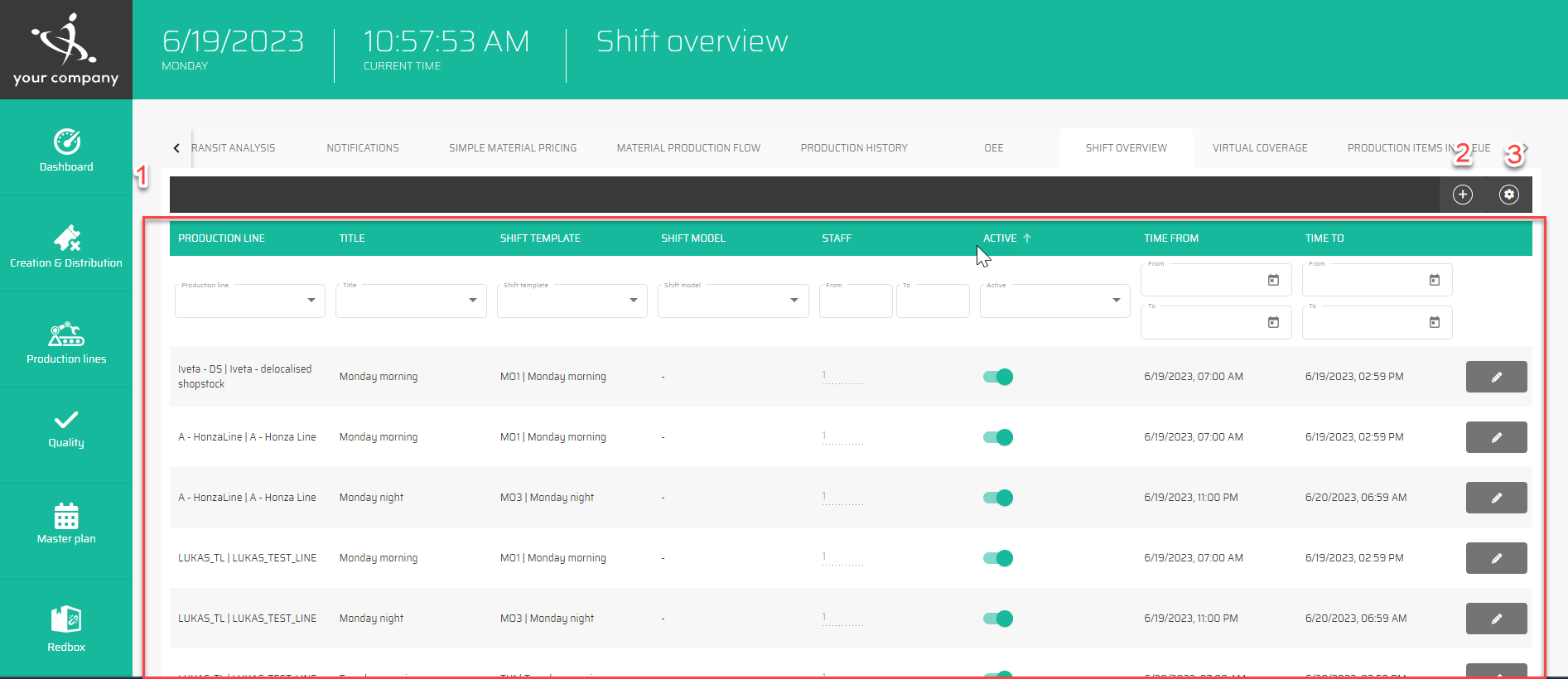Sort by the Active column header
Screen dimensions: 1568x679
pyautogui.click(x=1000, y=238)
